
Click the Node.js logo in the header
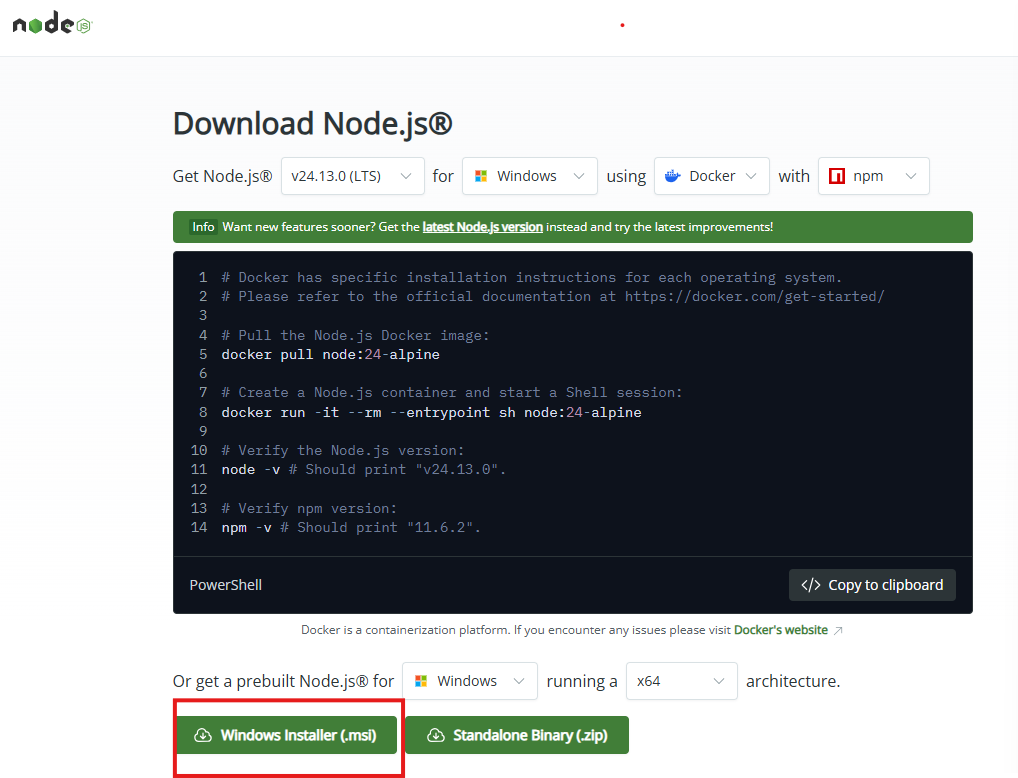click(52, 25)
